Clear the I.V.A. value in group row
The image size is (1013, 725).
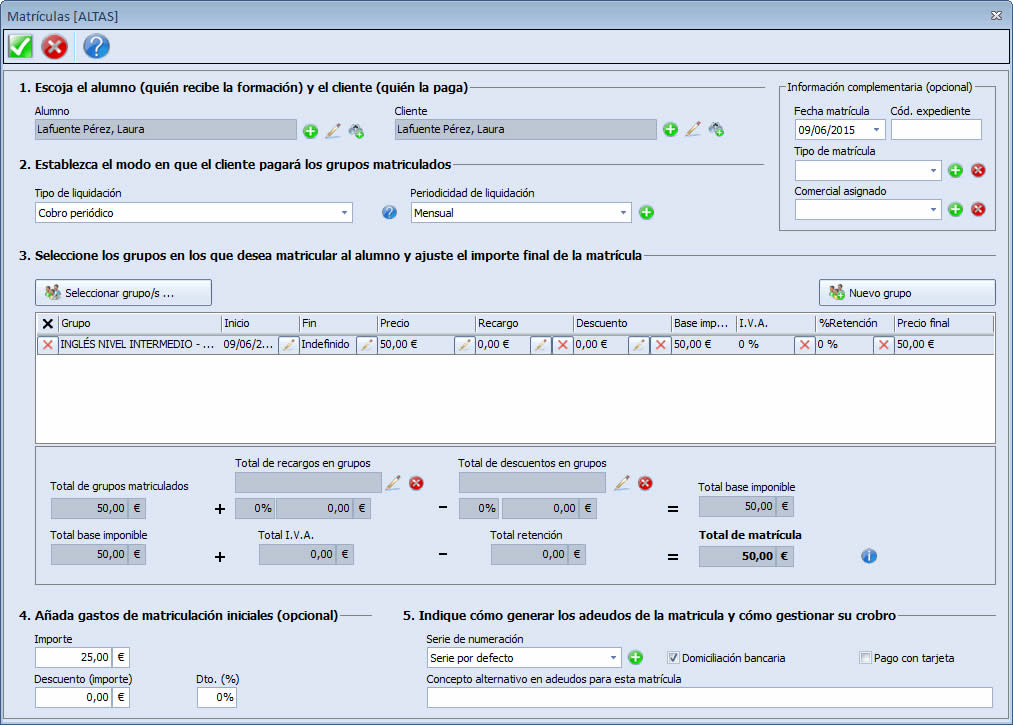804,344
